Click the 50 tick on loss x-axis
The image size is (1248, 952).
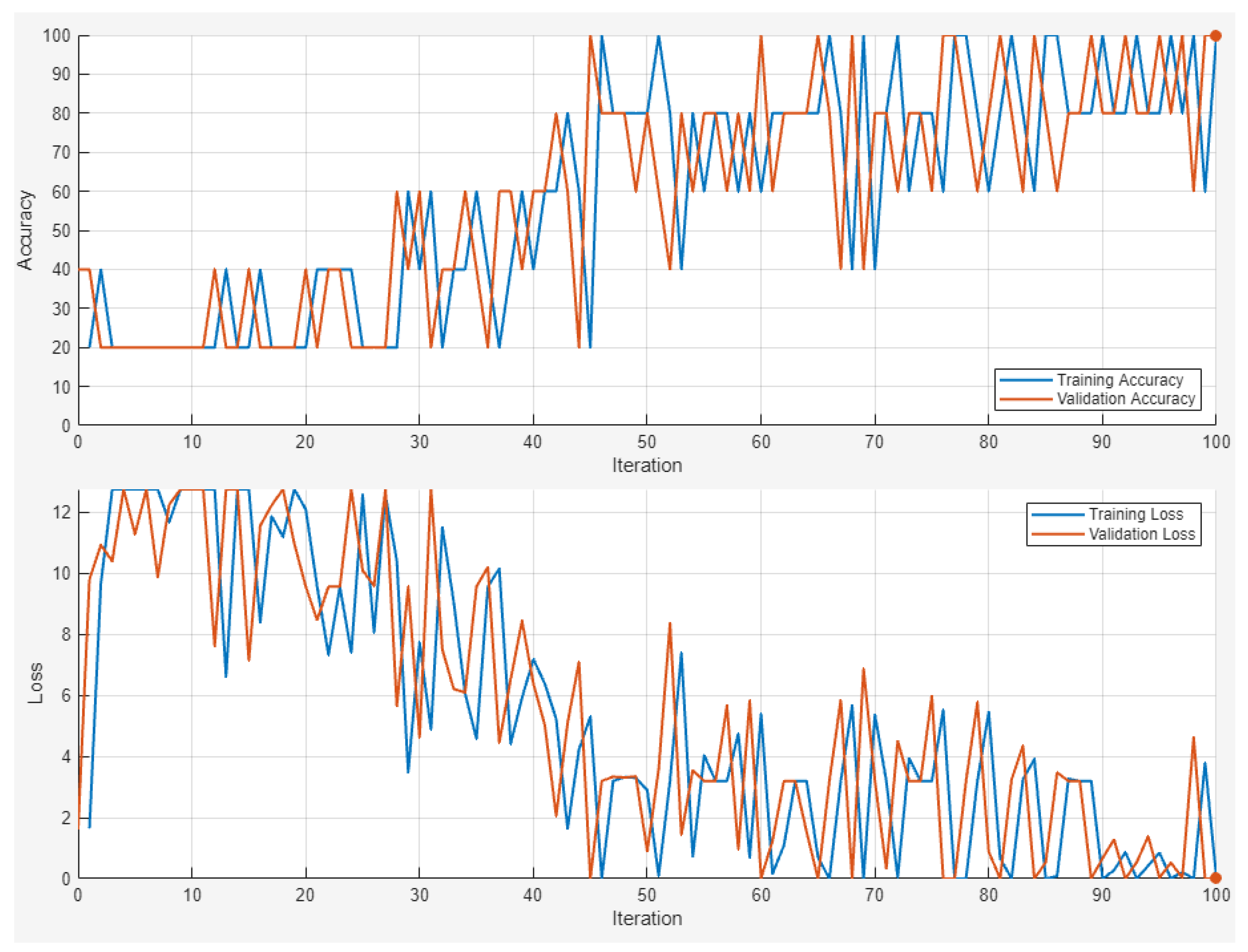click(647, 895)
